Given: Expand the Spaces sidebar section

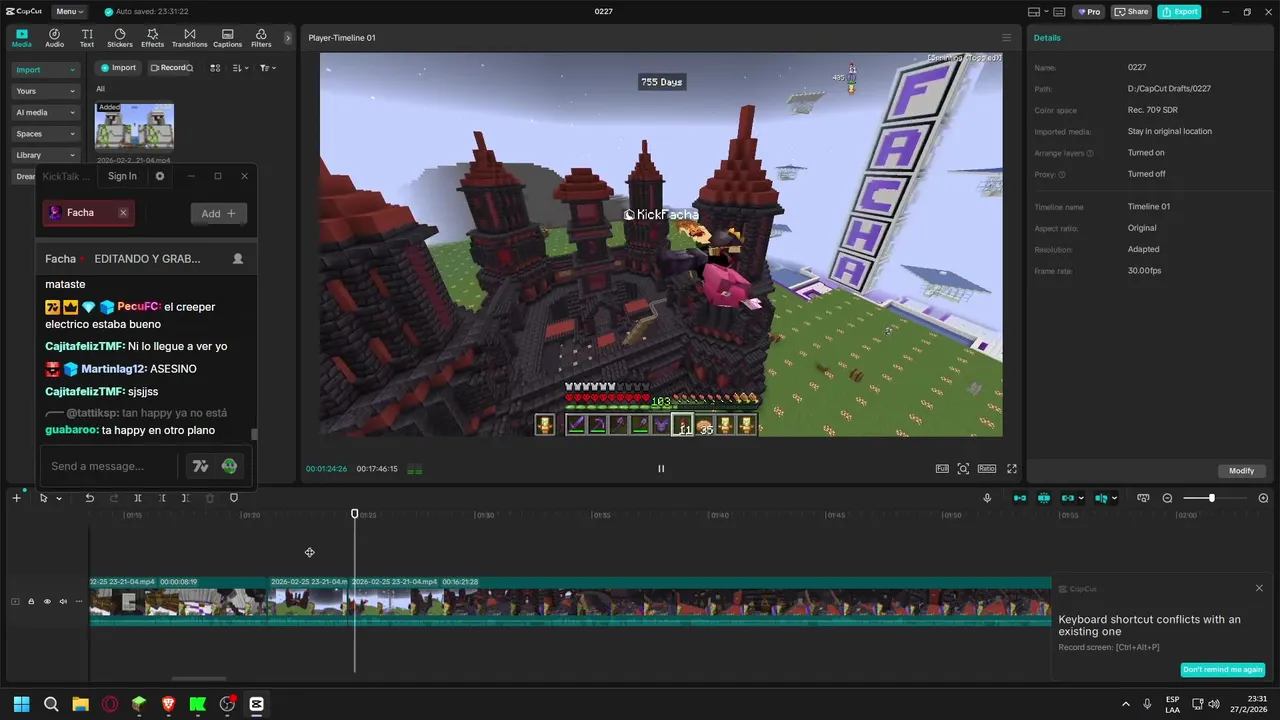Looking at the screenshot, I should (x=45, y=134).
